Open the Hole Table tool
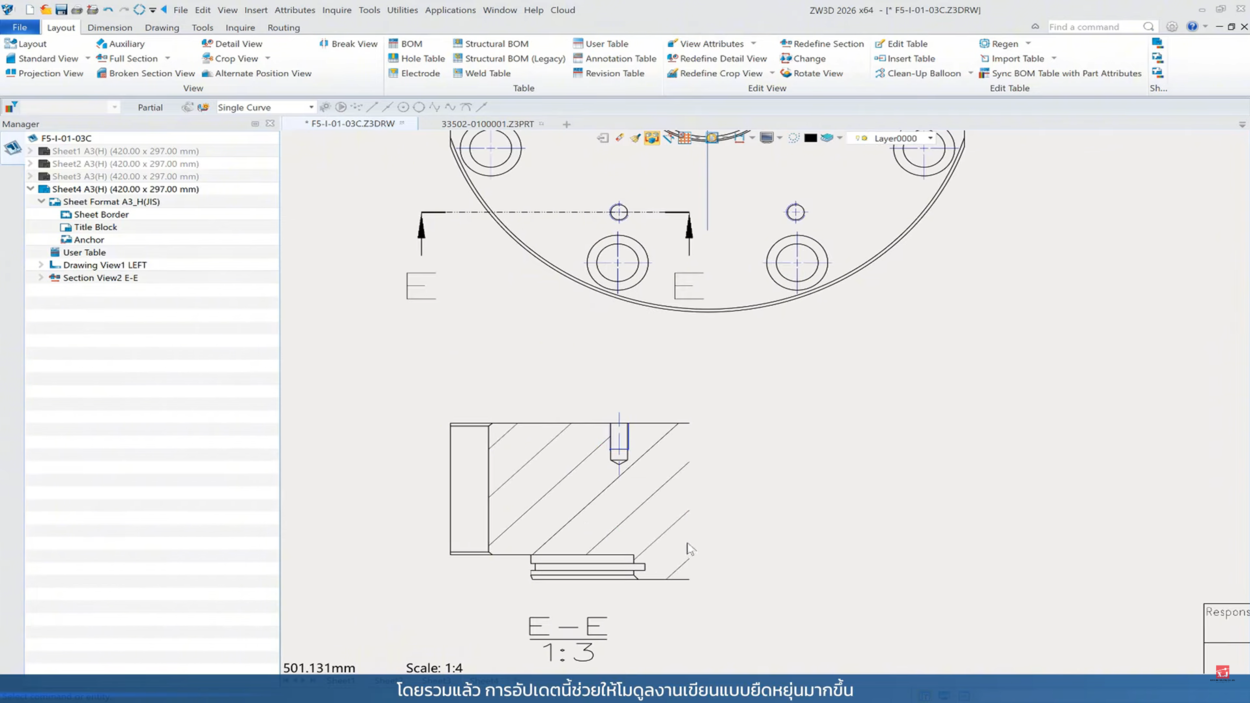Image resolution: width=1250 pixels, height=703 pixels. pyautogui.click(x=416, y=59)
